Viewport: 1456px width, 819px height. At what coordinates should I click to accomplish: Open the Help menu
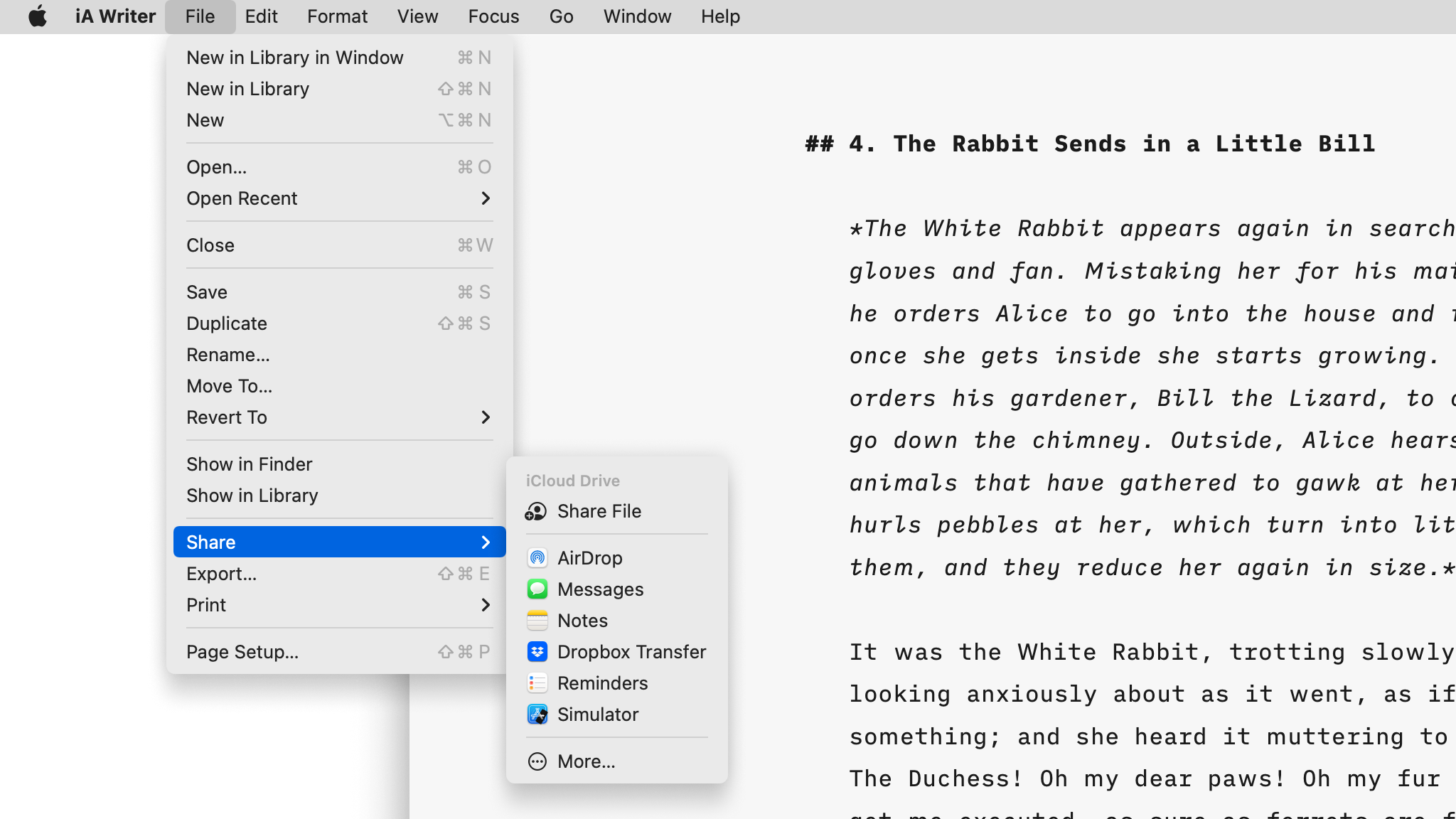(720, 16)
